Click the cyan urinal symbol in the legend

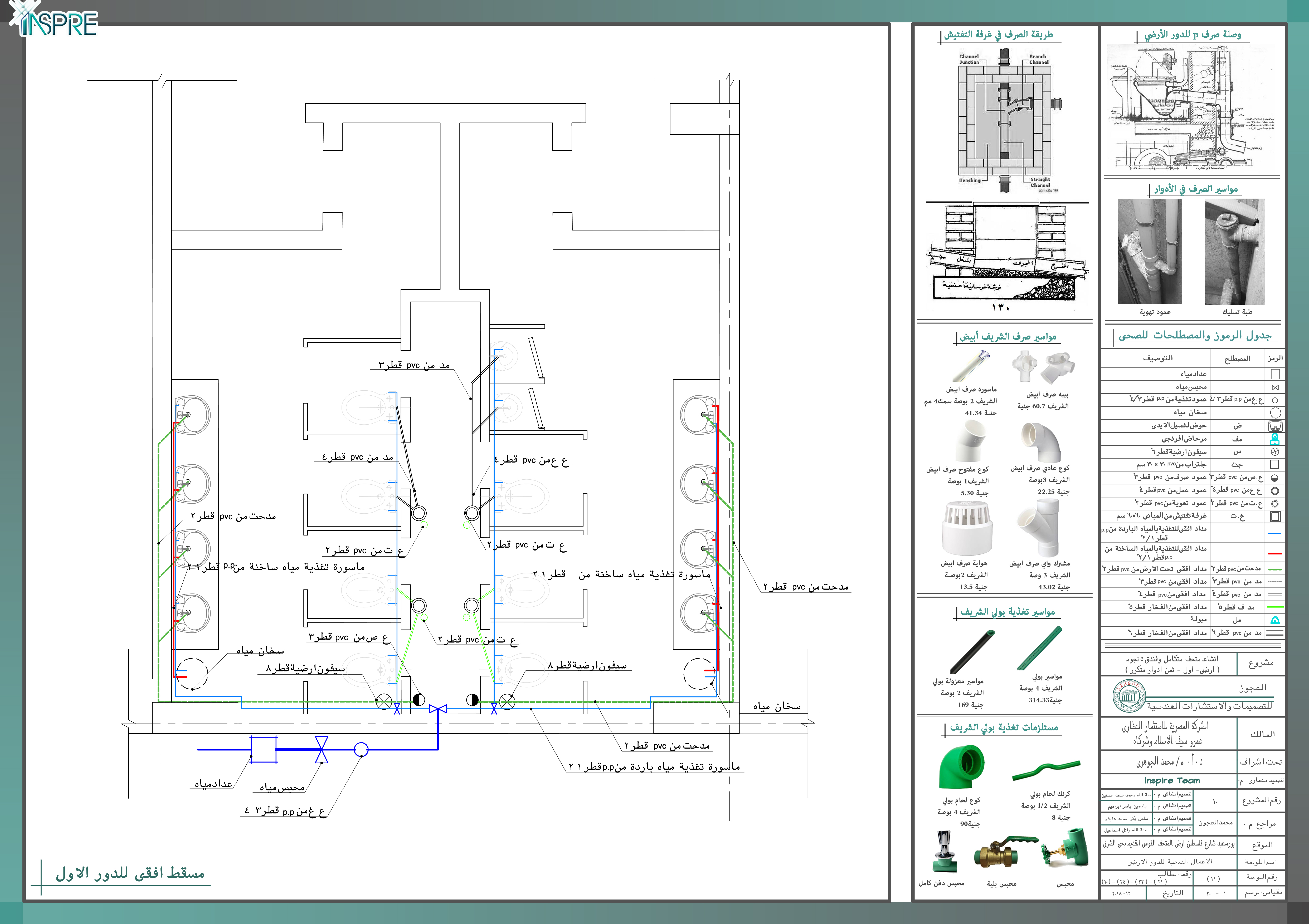(x=1275, y=620)
